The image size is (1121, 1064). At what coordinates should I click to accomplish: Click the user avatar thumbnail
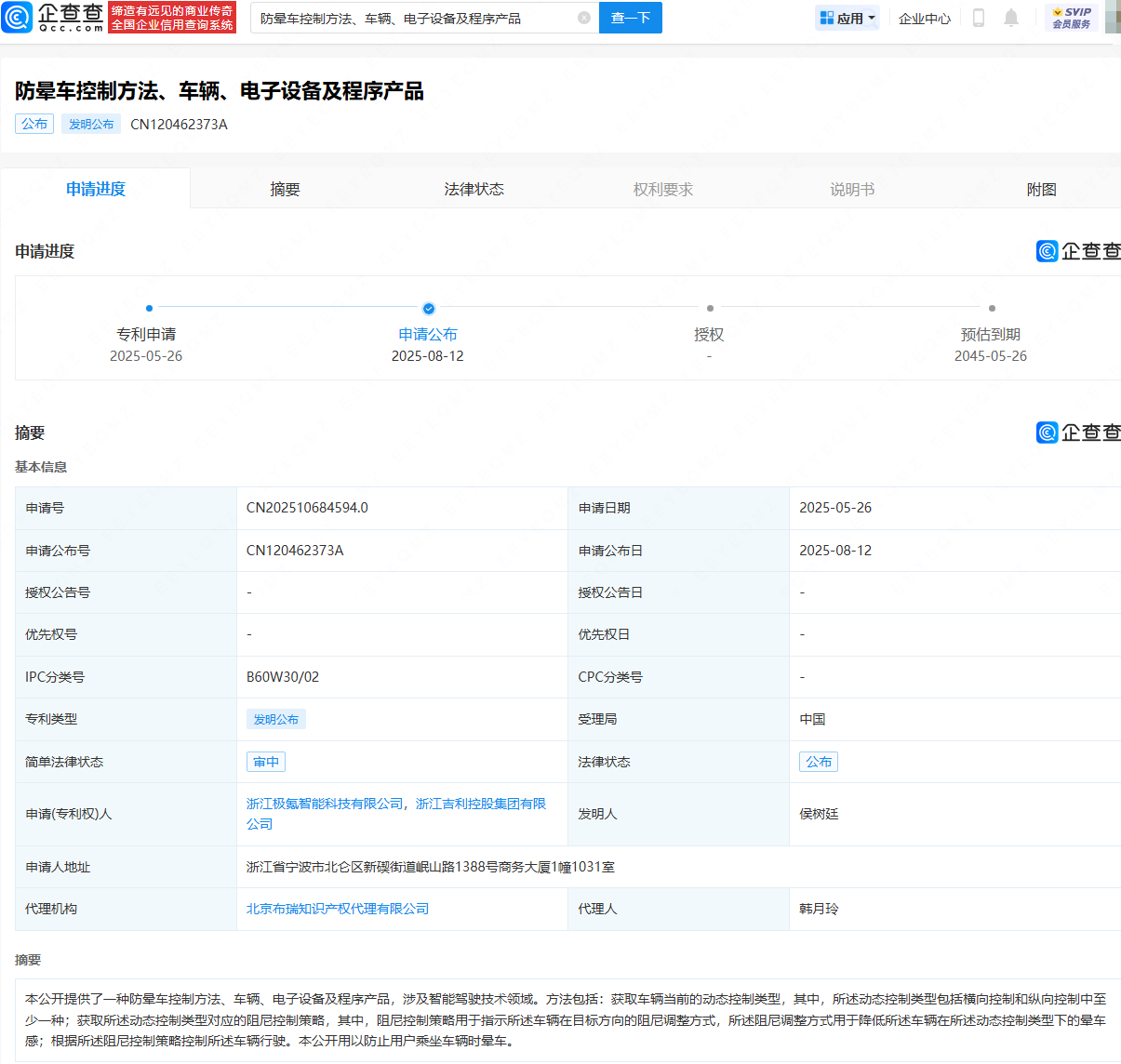pyautogui.click(x=1113, y=18)
